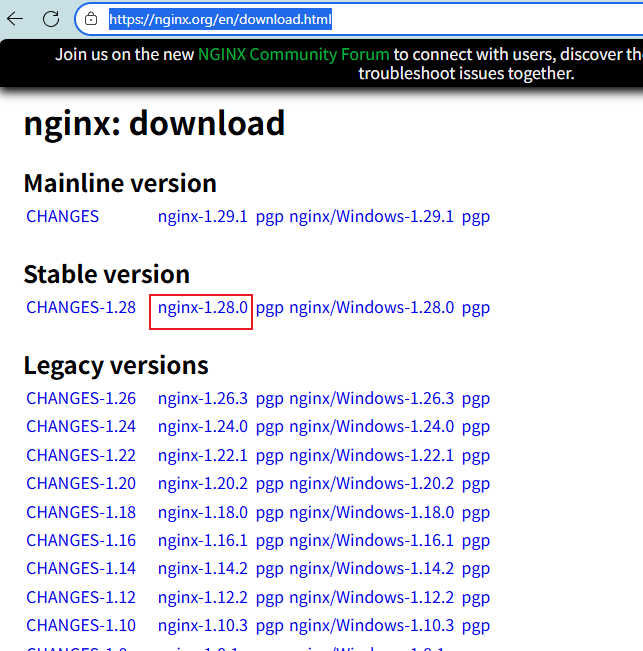Download nginx/Windows-1.28.0
The height and width of the screenshot is (651, 643).
point(372,307)
